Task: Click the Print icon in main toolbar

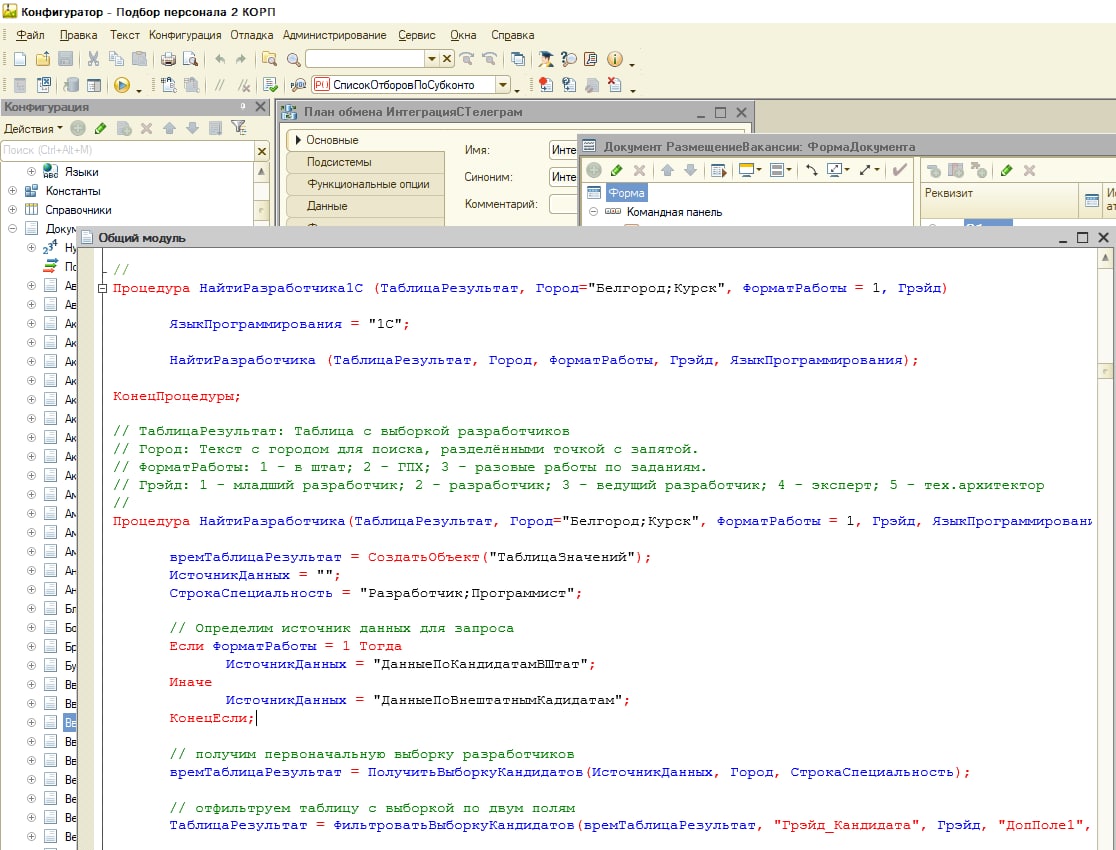Action: [x=169, y=59]
